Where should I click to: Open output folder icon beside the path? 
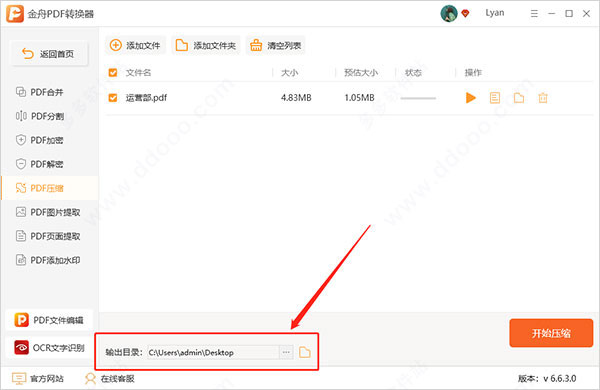click(x=305, y=352)
